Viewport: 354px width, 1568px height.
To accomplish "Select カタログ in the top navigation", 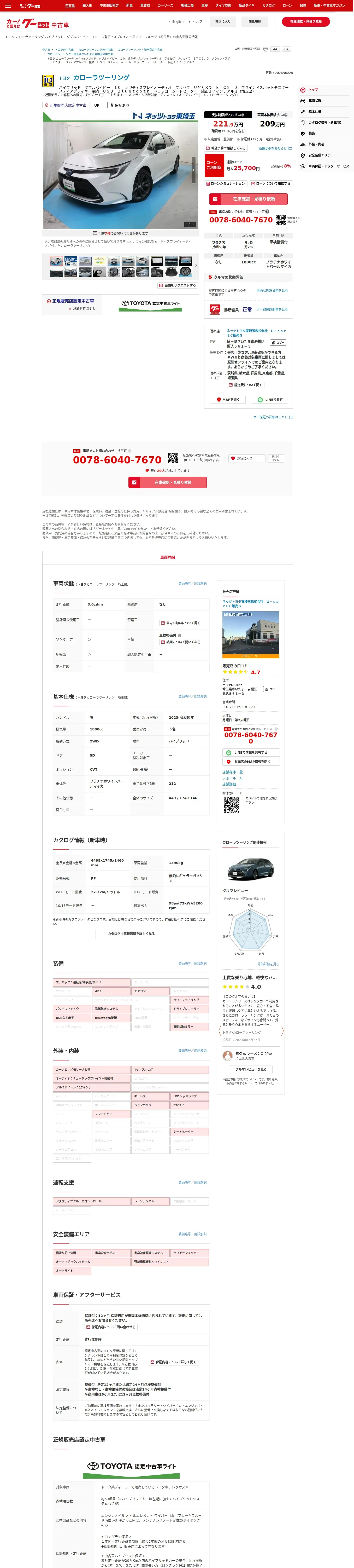I will coord(268,5).
